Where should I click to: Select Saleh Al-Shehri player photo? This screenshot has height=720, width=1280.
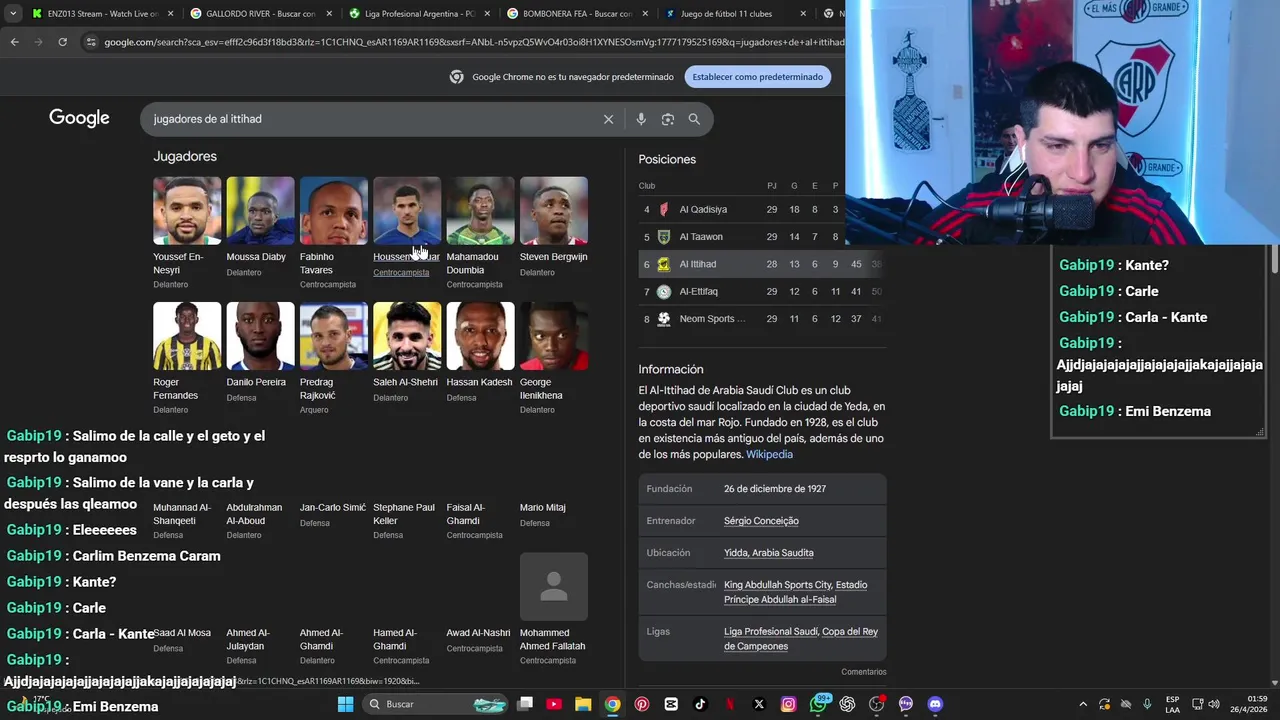(x=407, y=336)
